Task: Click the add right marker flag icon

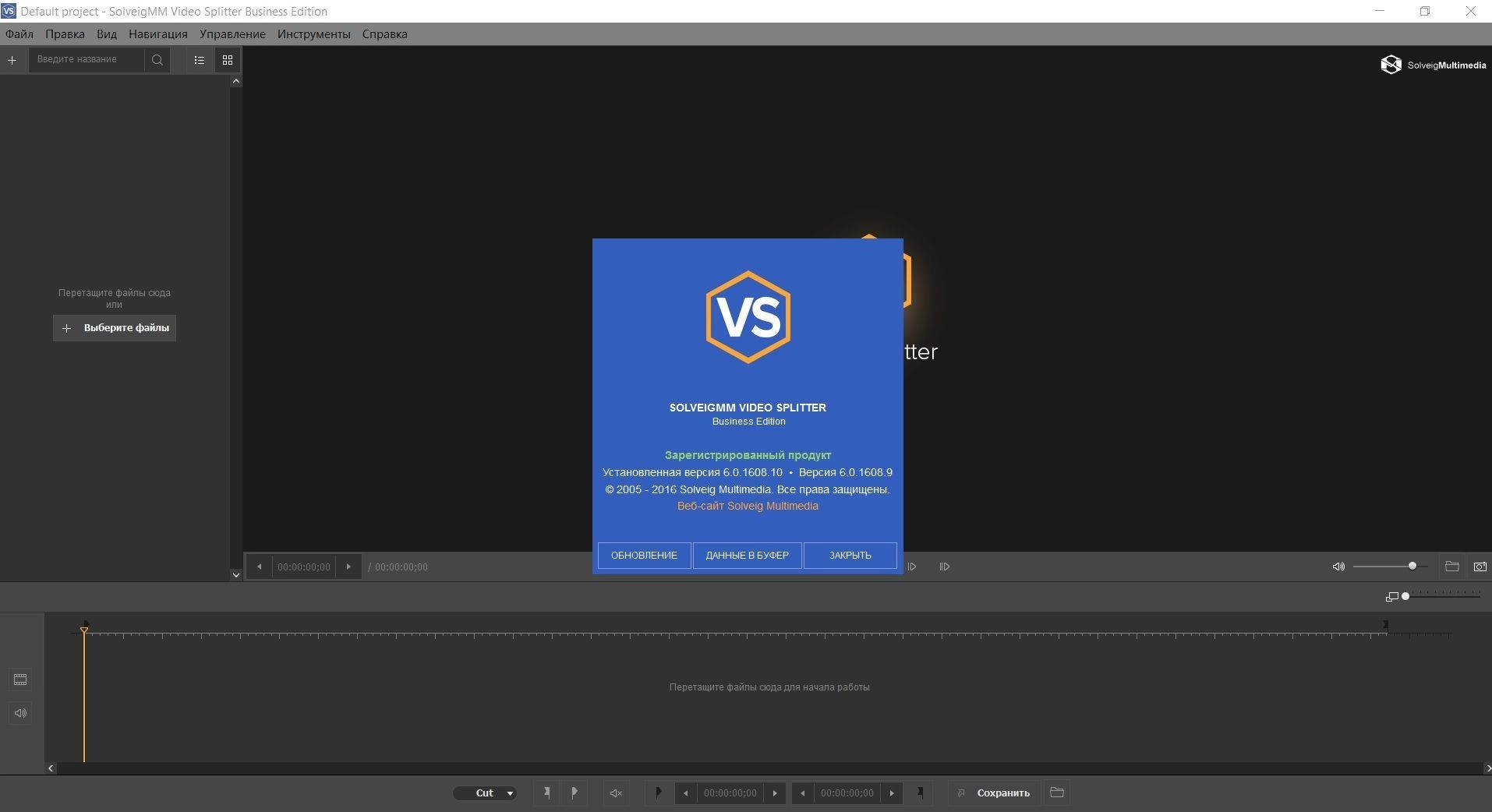Action: tap(575, 793)
